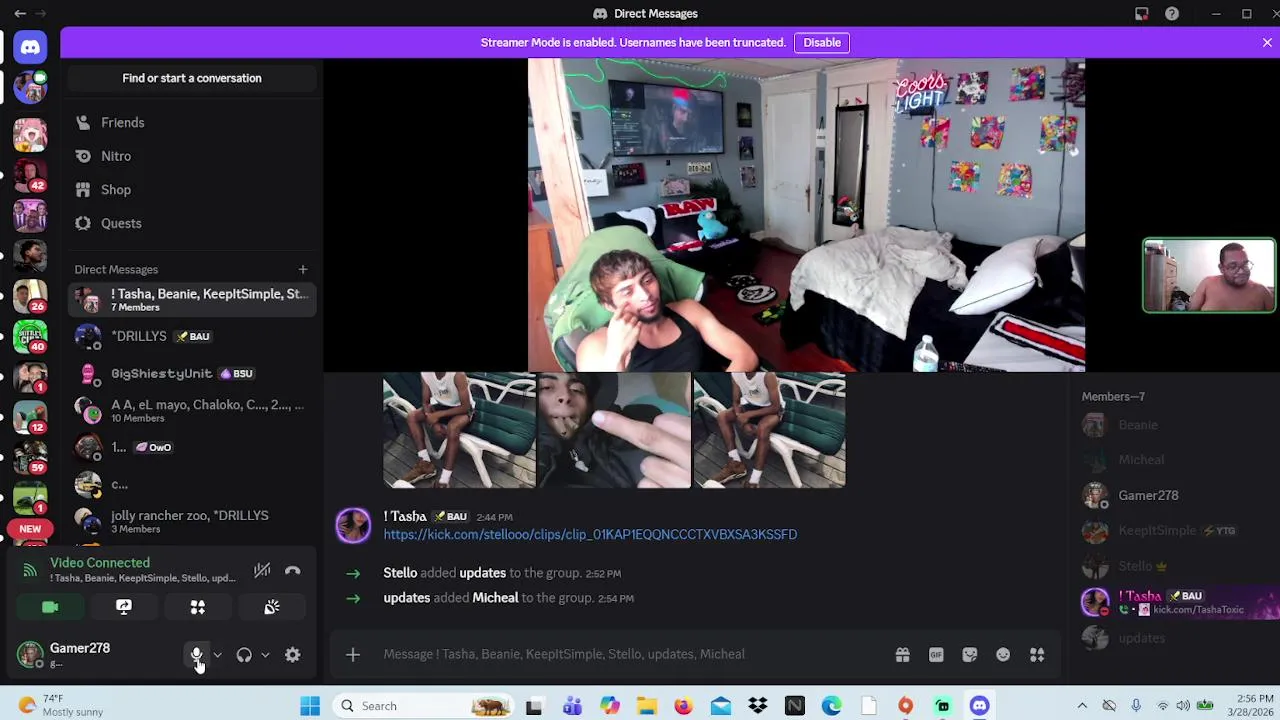This screenshot has height=720, width=1280.
Task: Create a new DM with plus icon
Action: click(x=303, y=269)
